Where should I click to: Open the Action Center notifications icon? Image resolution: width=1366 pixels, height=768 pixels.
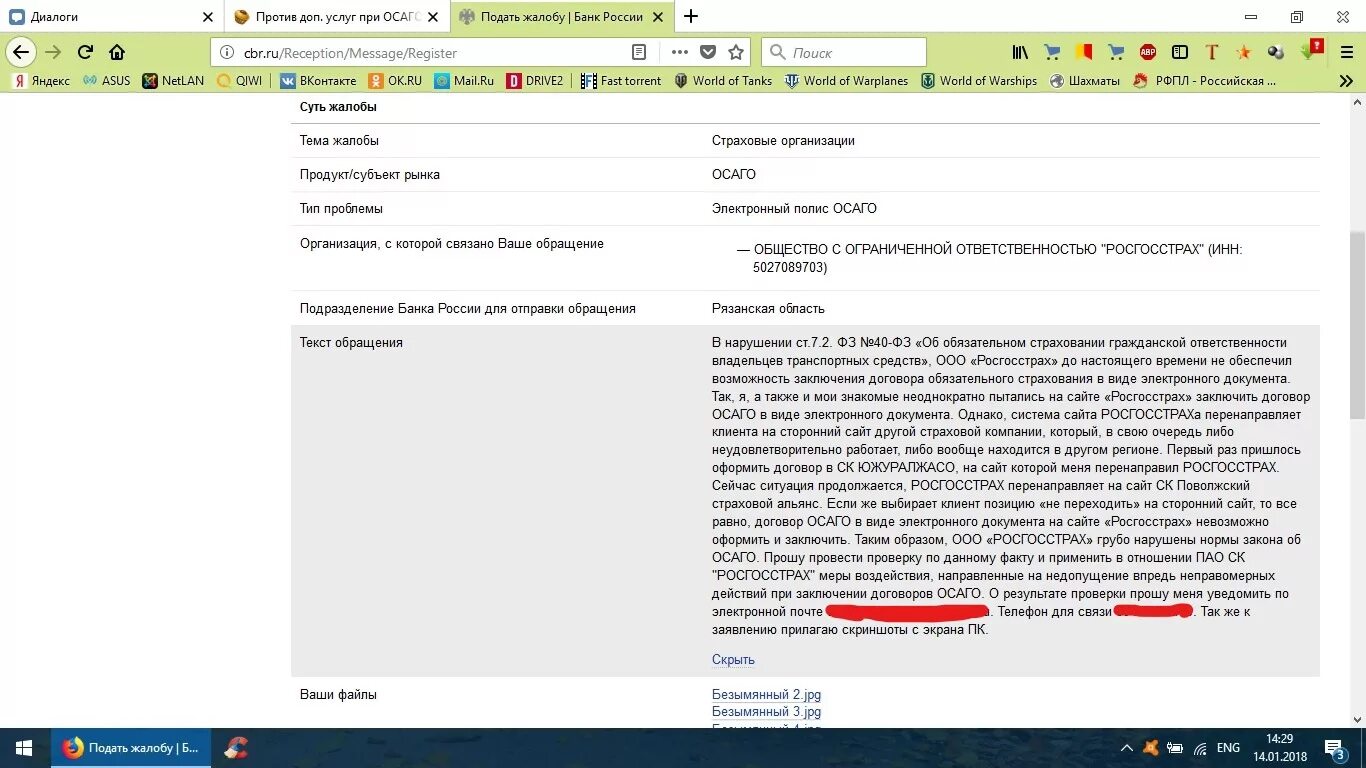click(x=1336, y=748)
